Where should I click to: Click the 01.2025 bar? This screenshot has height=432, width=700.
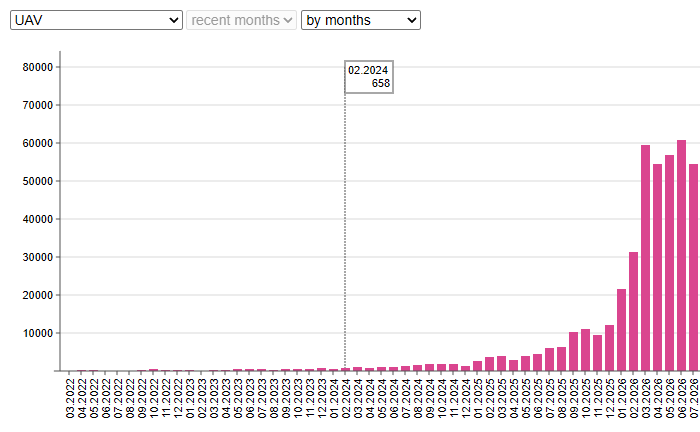click(478, 366)
